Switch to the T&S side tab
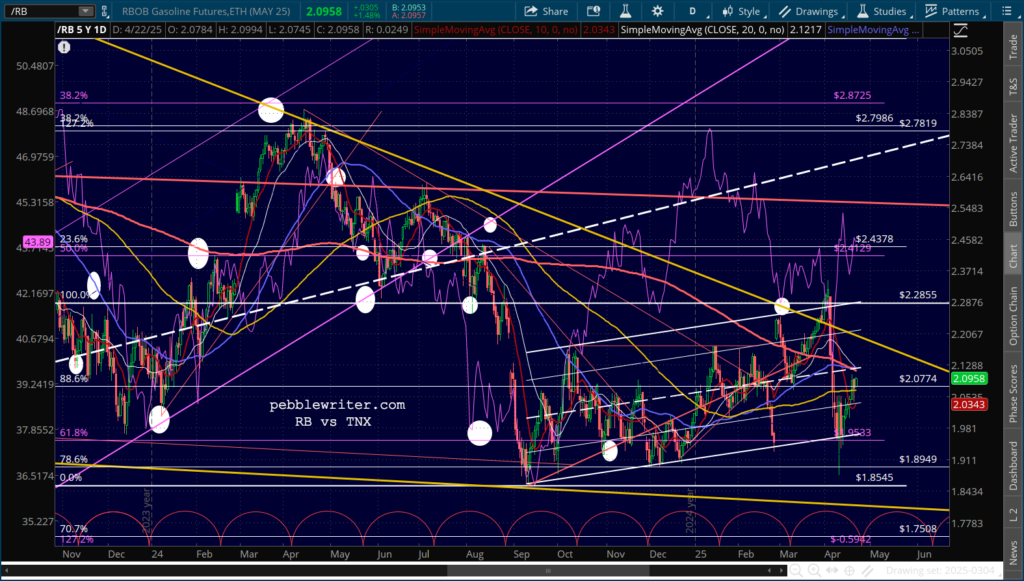1024x581 pixels. 1013,85
